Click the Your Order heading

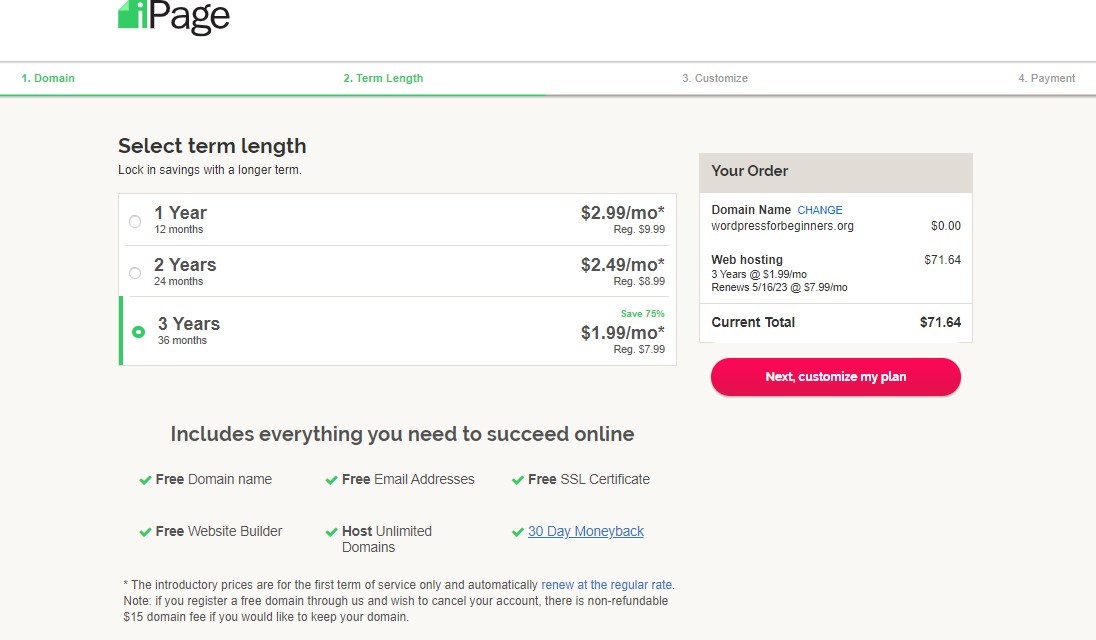click(750, 171)
